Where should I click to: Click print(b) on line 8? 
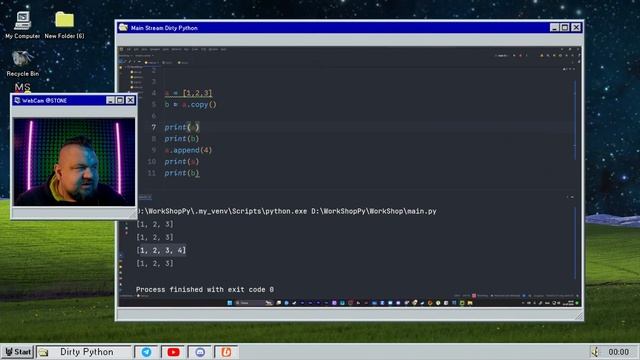[x=182, y=139]
